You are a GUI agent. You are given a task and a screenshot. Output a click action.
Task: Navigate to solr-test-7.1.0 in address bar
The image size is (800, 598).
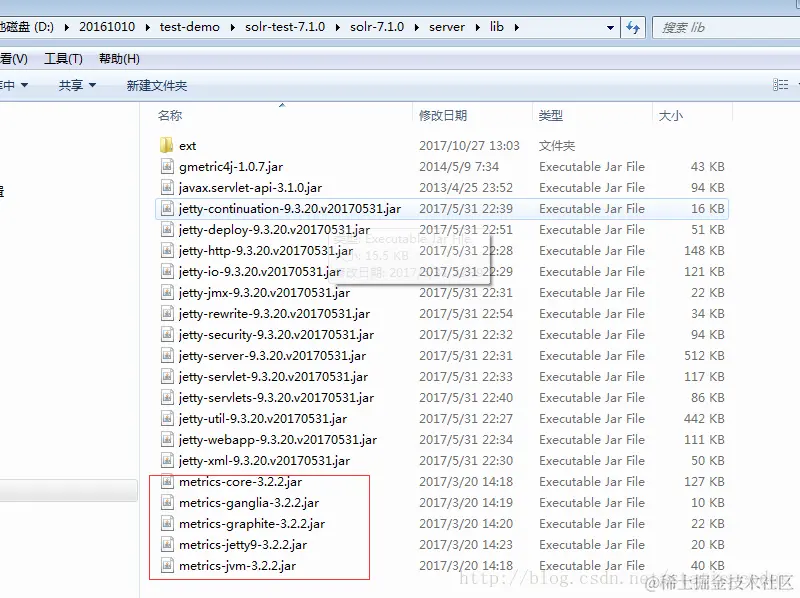pyautogui.click(x=285, y=27)
